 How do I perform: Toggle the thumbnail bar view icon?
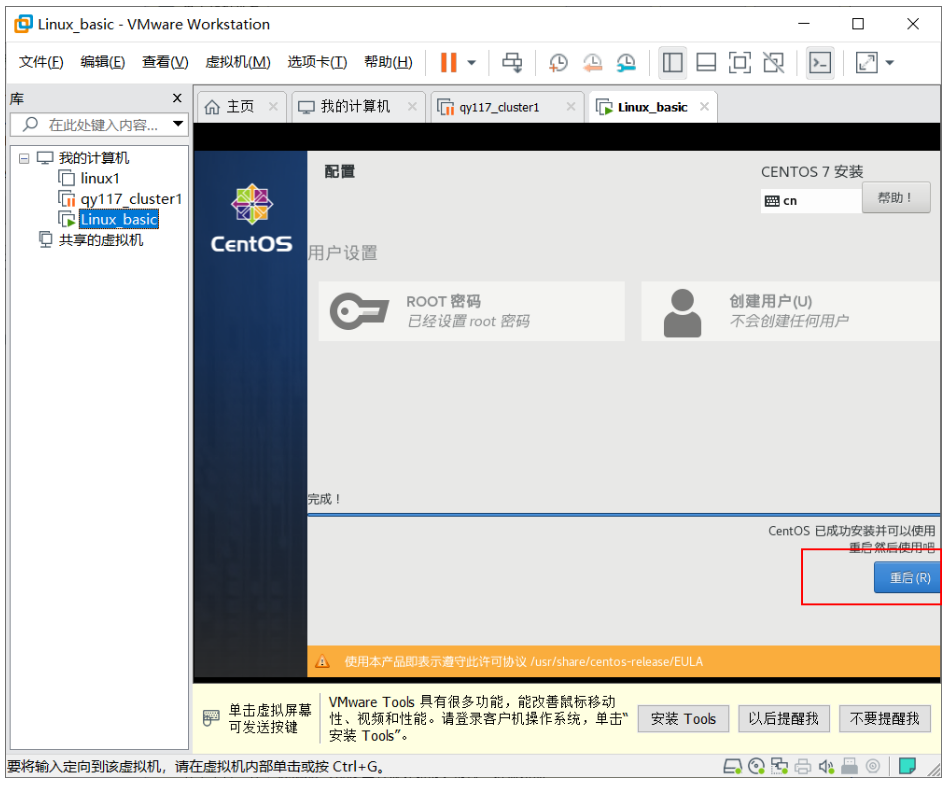coord(706,62)
